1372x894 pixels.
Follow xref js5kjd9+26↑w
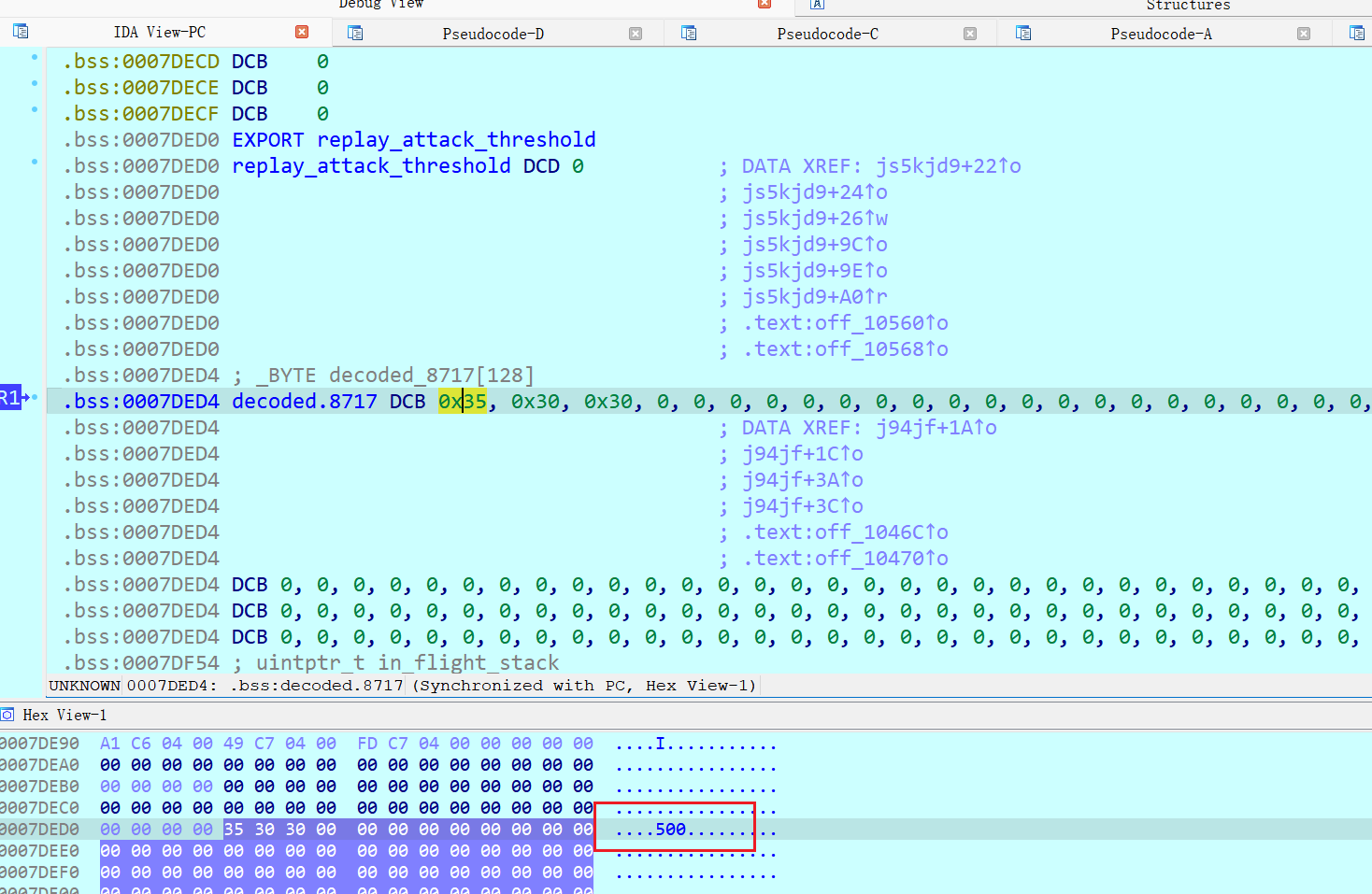tap(815, 219)
